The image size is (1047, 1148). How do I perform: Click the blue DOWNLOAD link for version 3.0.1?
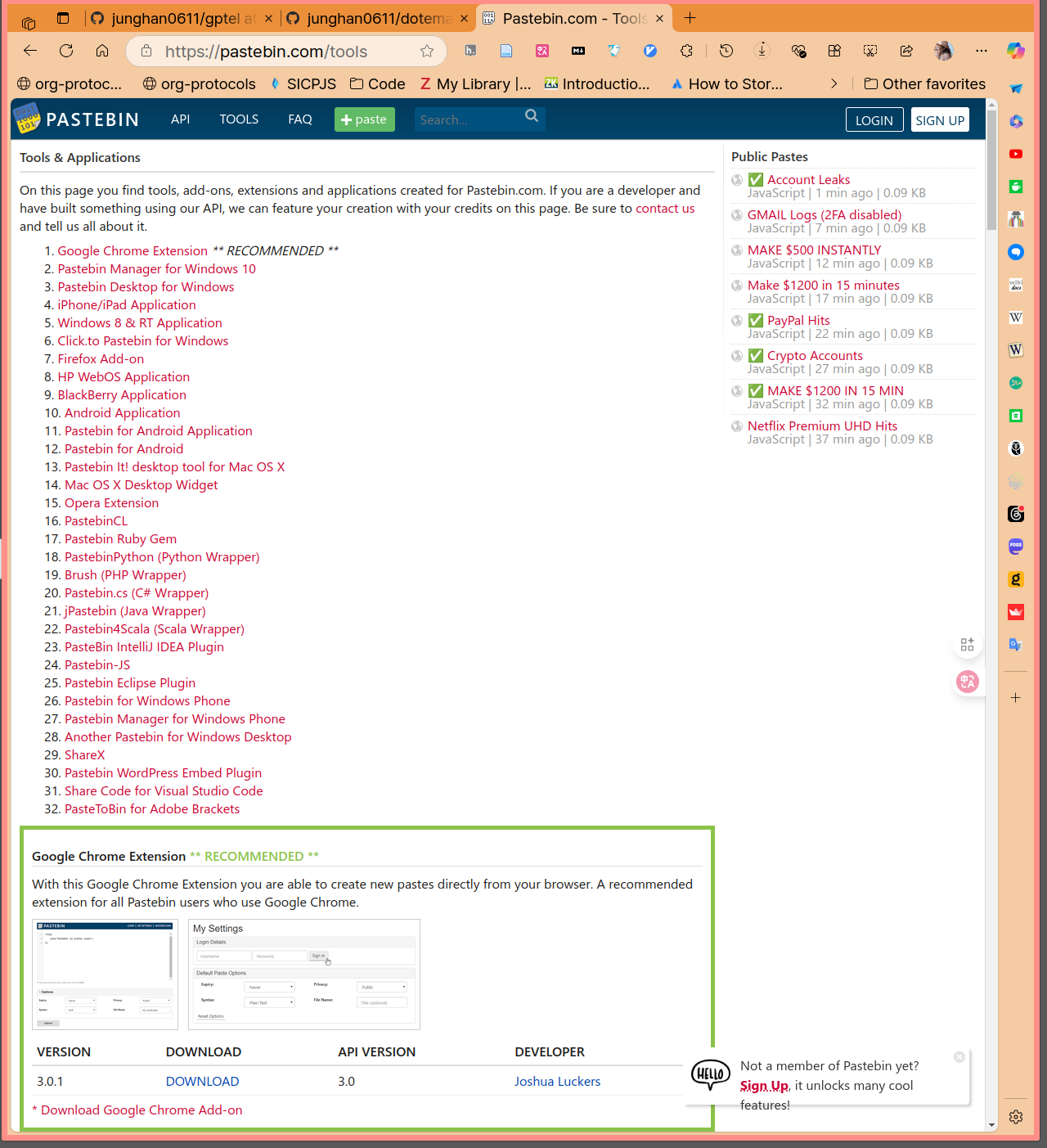point(202,1082)
